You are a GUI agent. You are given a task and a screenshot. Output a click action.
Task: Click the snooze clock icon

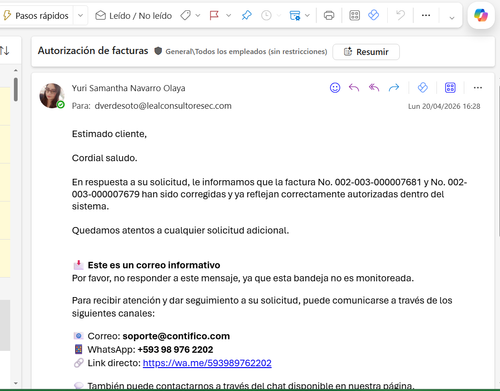pos(266,15)
